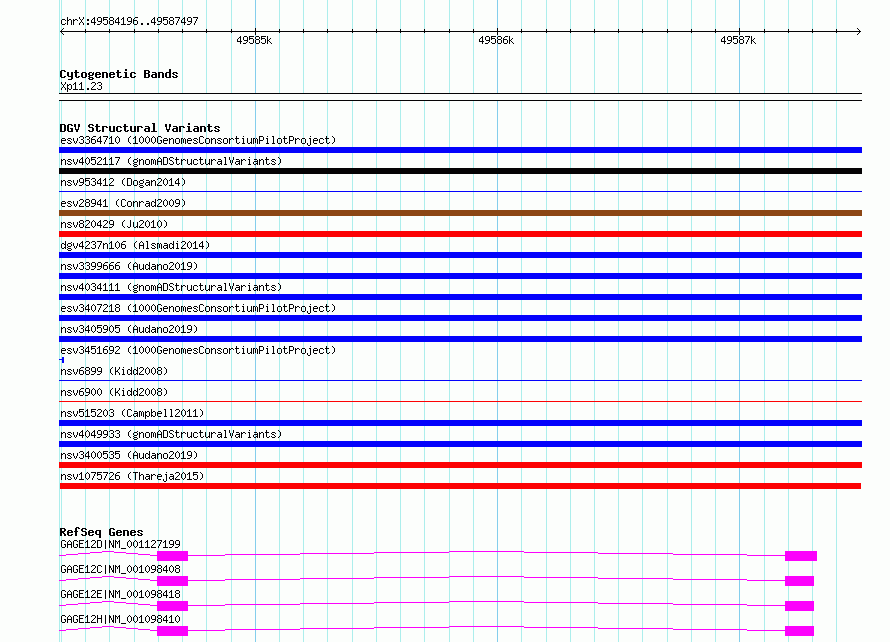Open variant nsv3400535 (Audano2019) label
Viewport: 890px width, 642px height.
tap(129, 455)
